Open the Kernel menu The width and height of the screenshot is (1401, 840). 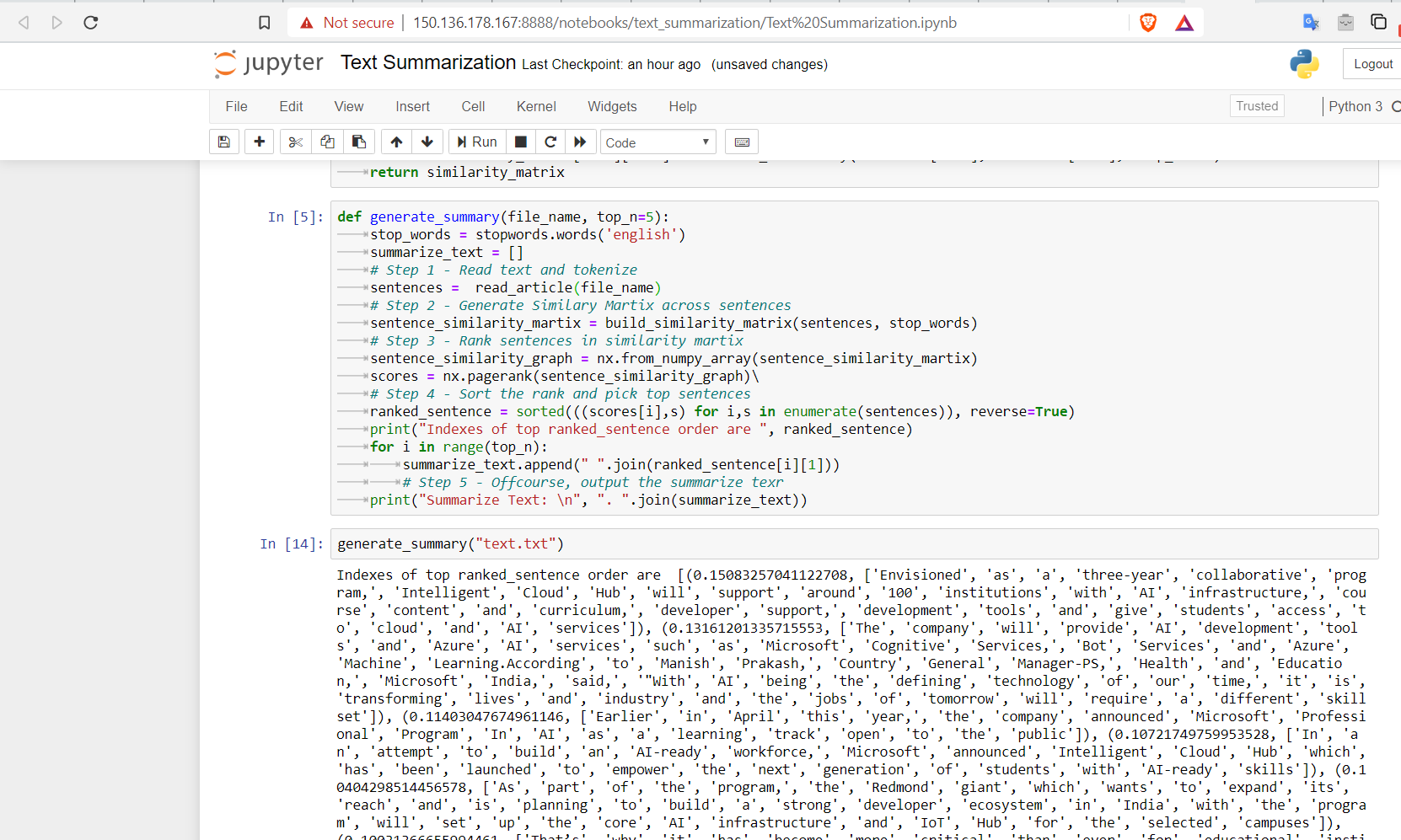pyautogui.click(x=536, y=106)
